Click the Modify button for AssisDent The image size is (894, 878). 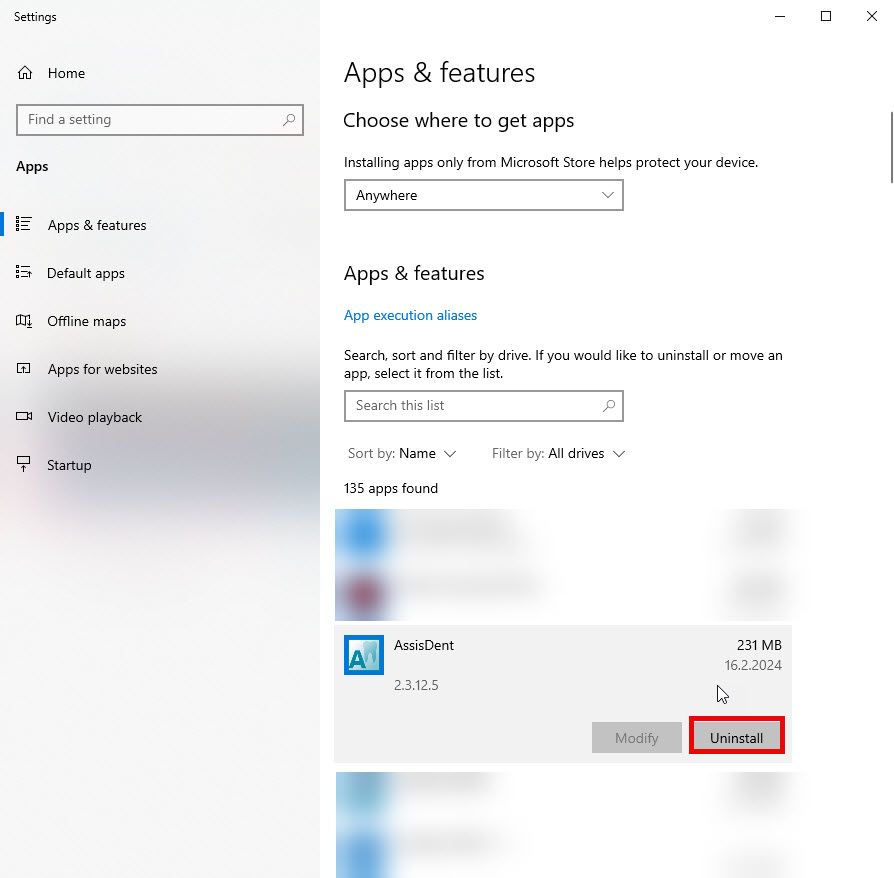click(x=636, y=738)
